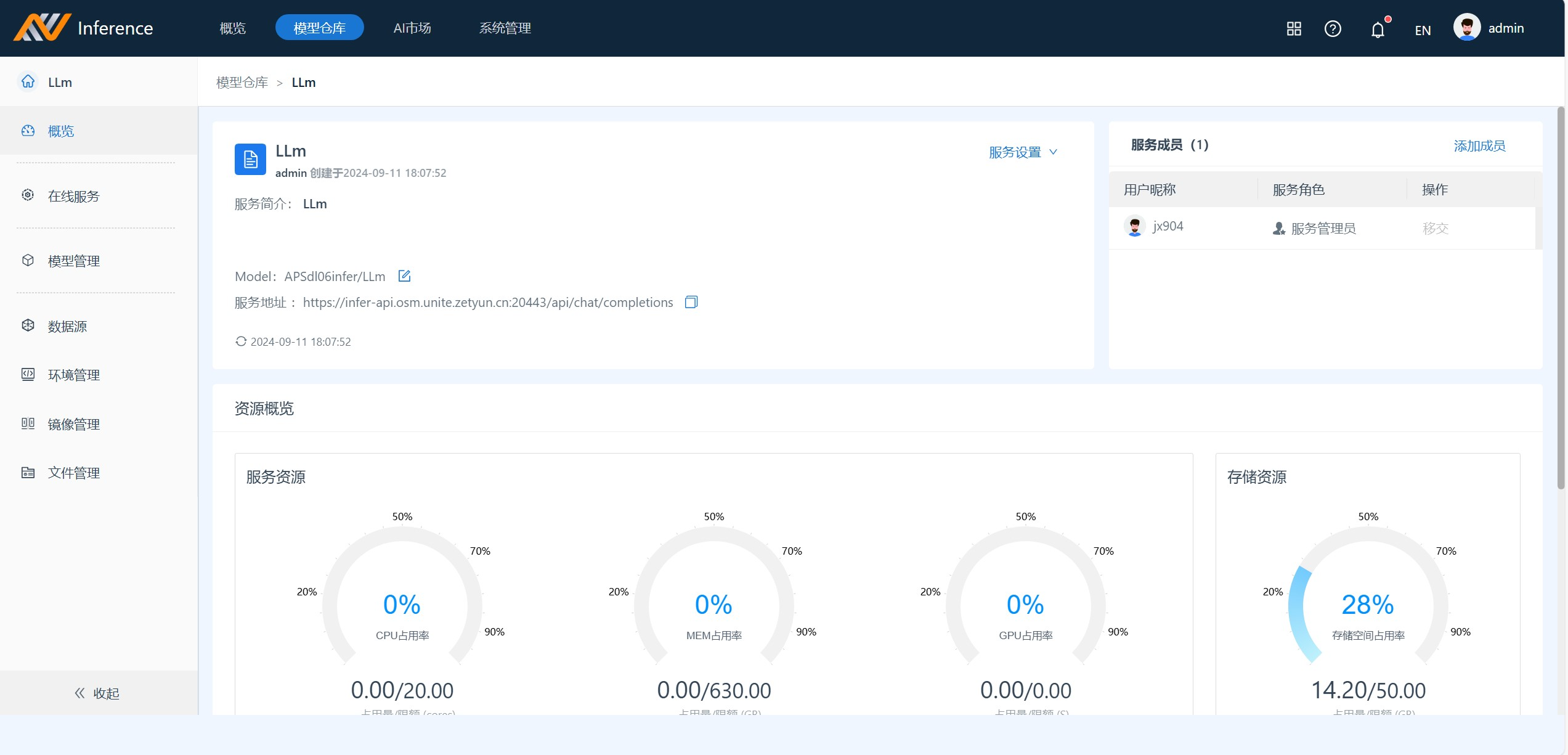Click the blue LLm document icon
Screen dimensions: 1568x755
click(x=250, y=160)
